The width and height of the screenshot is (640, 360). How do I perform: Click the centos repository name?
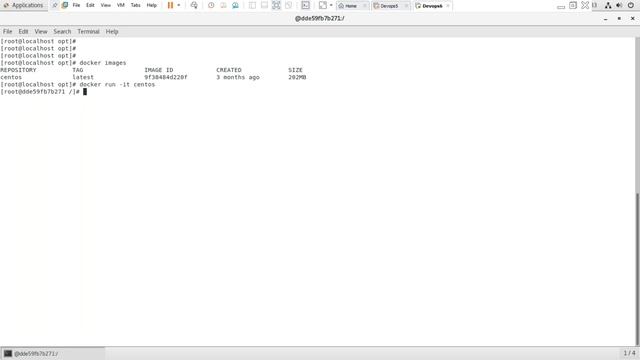pos(11,77)
